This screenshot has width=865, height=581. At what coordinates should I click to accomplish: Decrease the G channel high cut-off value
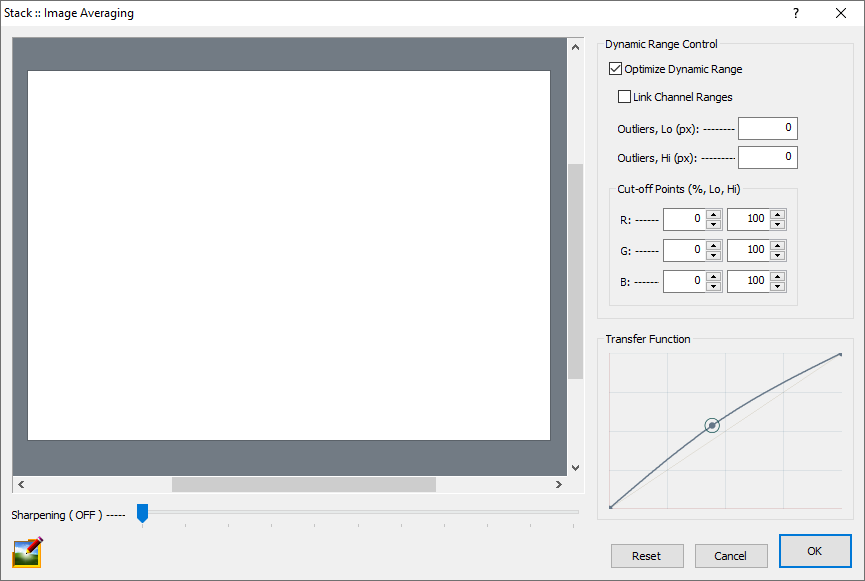point(777,255)
